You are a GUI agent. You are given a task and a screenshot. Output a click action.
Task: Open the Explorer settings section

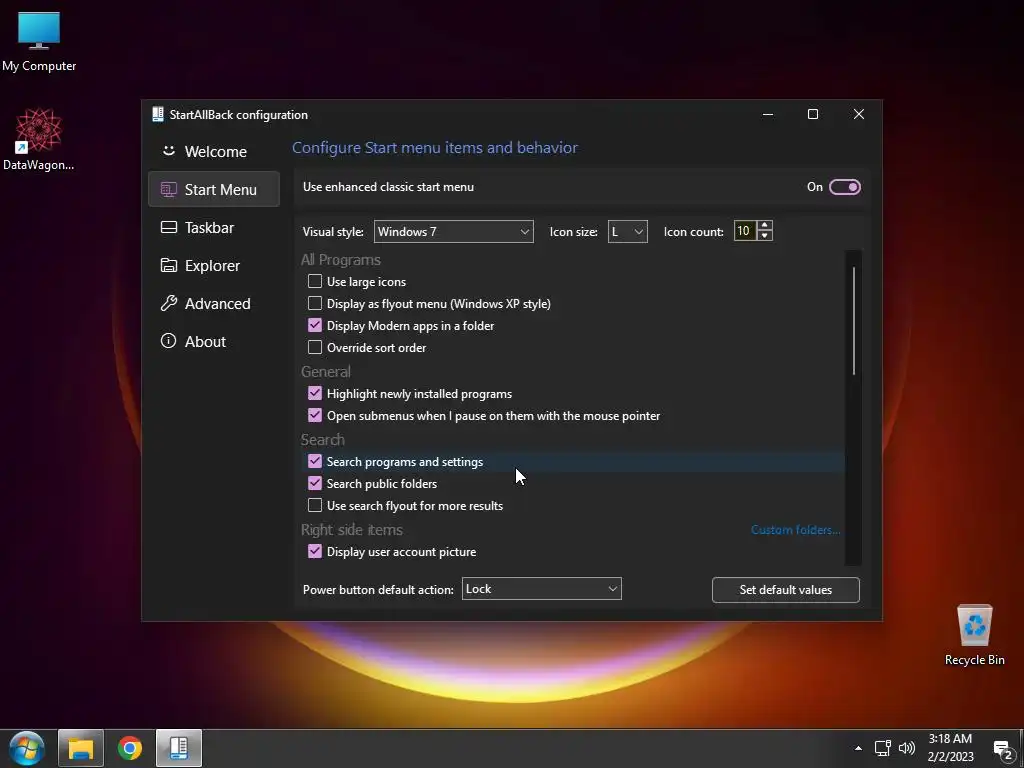point(214,266)
